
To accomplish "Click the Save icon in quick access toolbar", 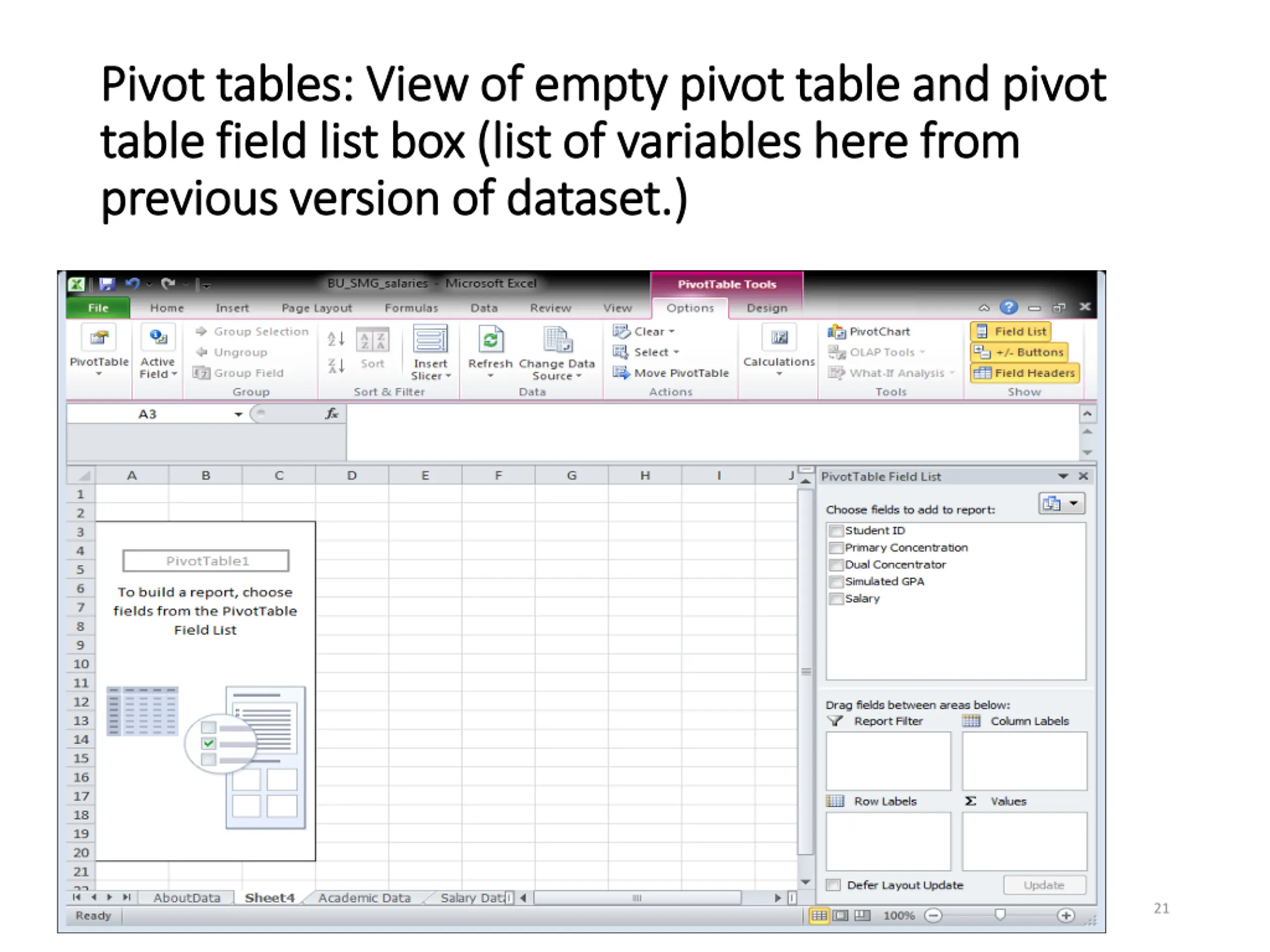I will click(107, 284).
